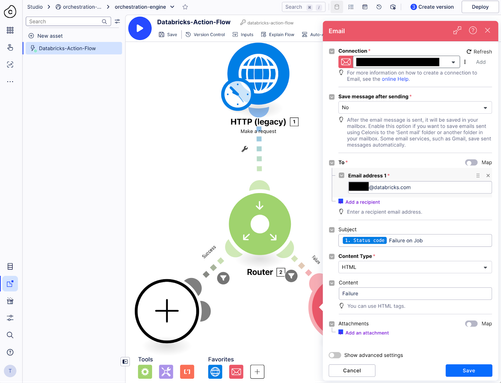This screenshot has height=383, width=501.
Task: Open the Content Type HTML dropdown
Action: [x=415, y=267]
